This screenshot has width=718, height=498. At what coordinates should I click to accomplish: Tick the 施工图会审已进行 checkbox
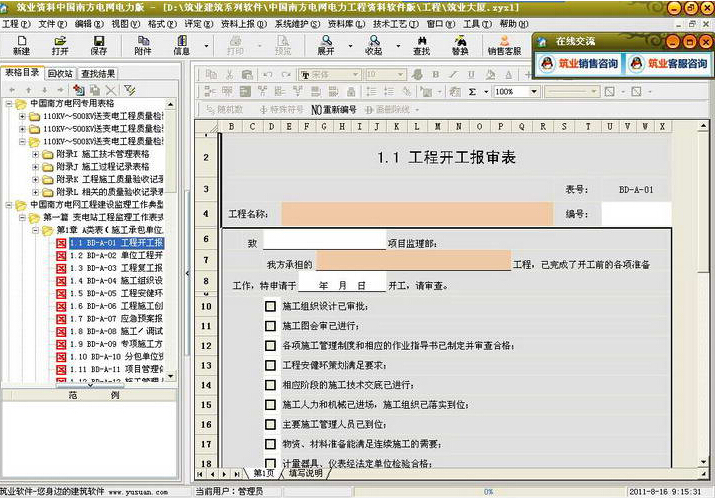(x=270, y=326)
